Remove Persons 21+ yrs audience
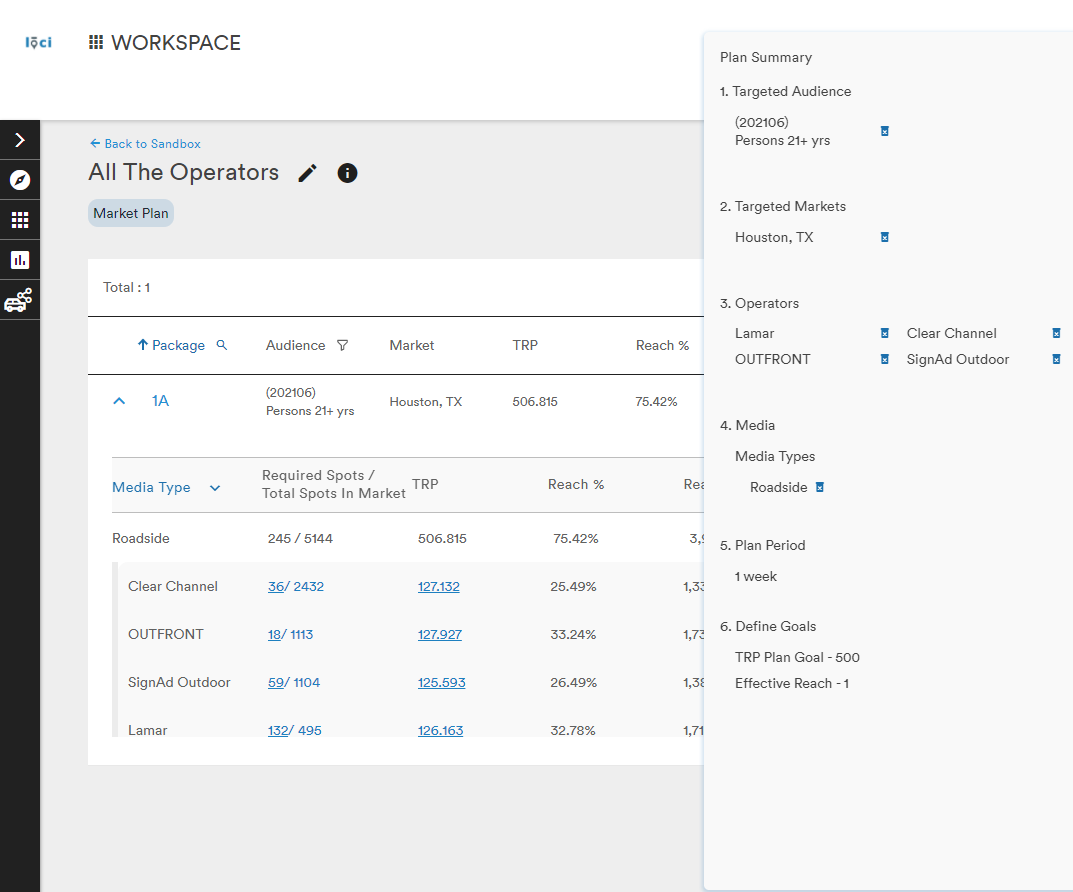The height and width of the screenshot is (892, 1073). (885, 131)
